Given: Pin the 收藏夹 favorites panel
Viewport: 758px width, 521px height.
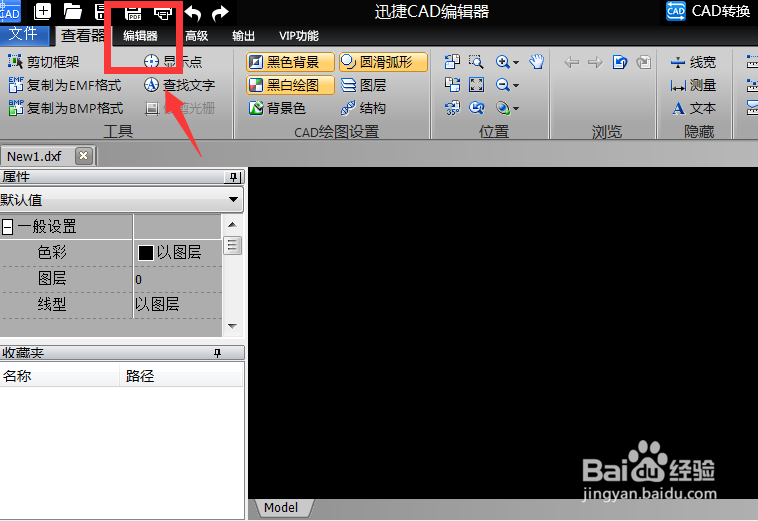Looking at the screenshot, I should [218, 353].
